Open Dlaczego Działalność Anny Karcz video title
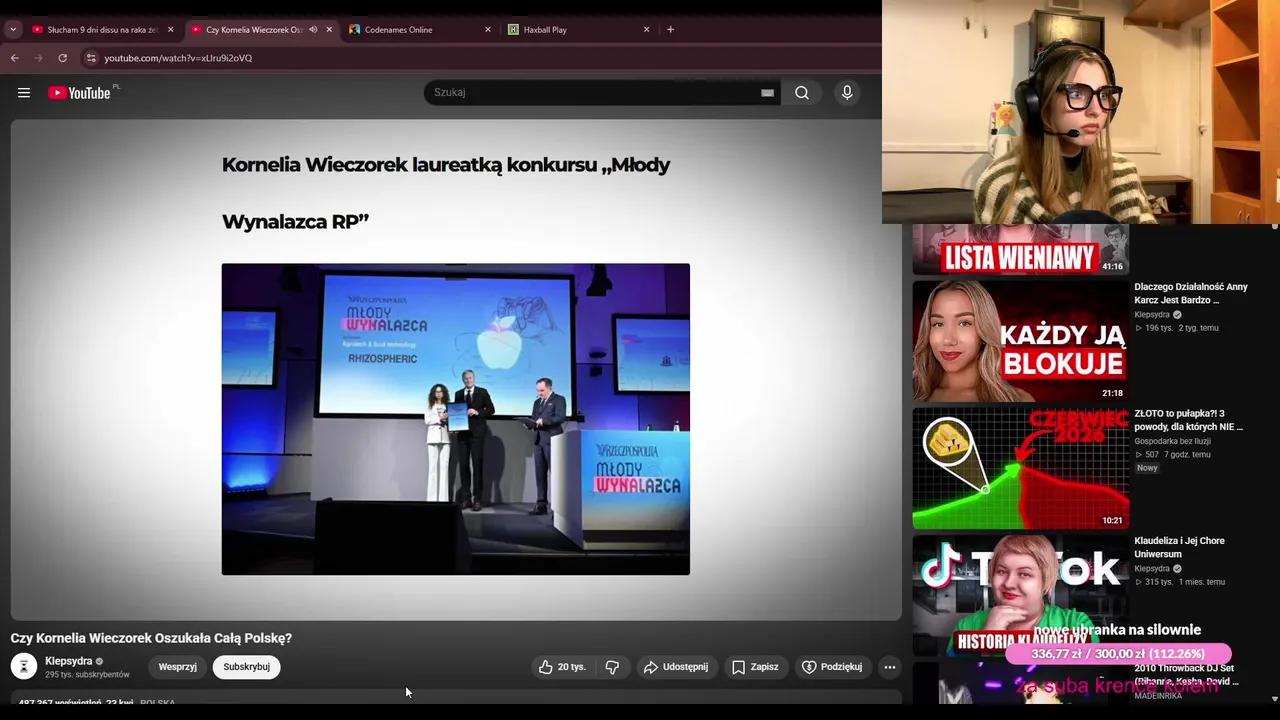 click(x=1190, y=293)
